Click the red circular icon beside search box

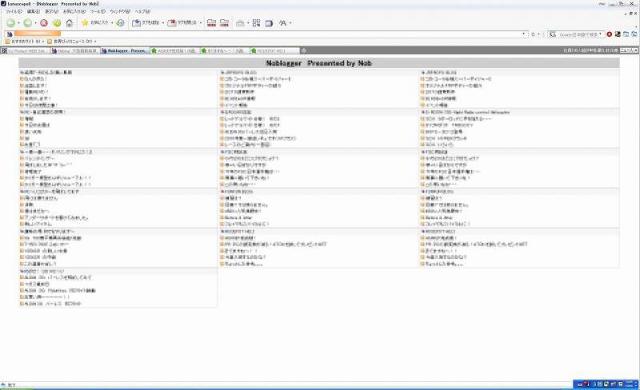[x=609, y=34]
